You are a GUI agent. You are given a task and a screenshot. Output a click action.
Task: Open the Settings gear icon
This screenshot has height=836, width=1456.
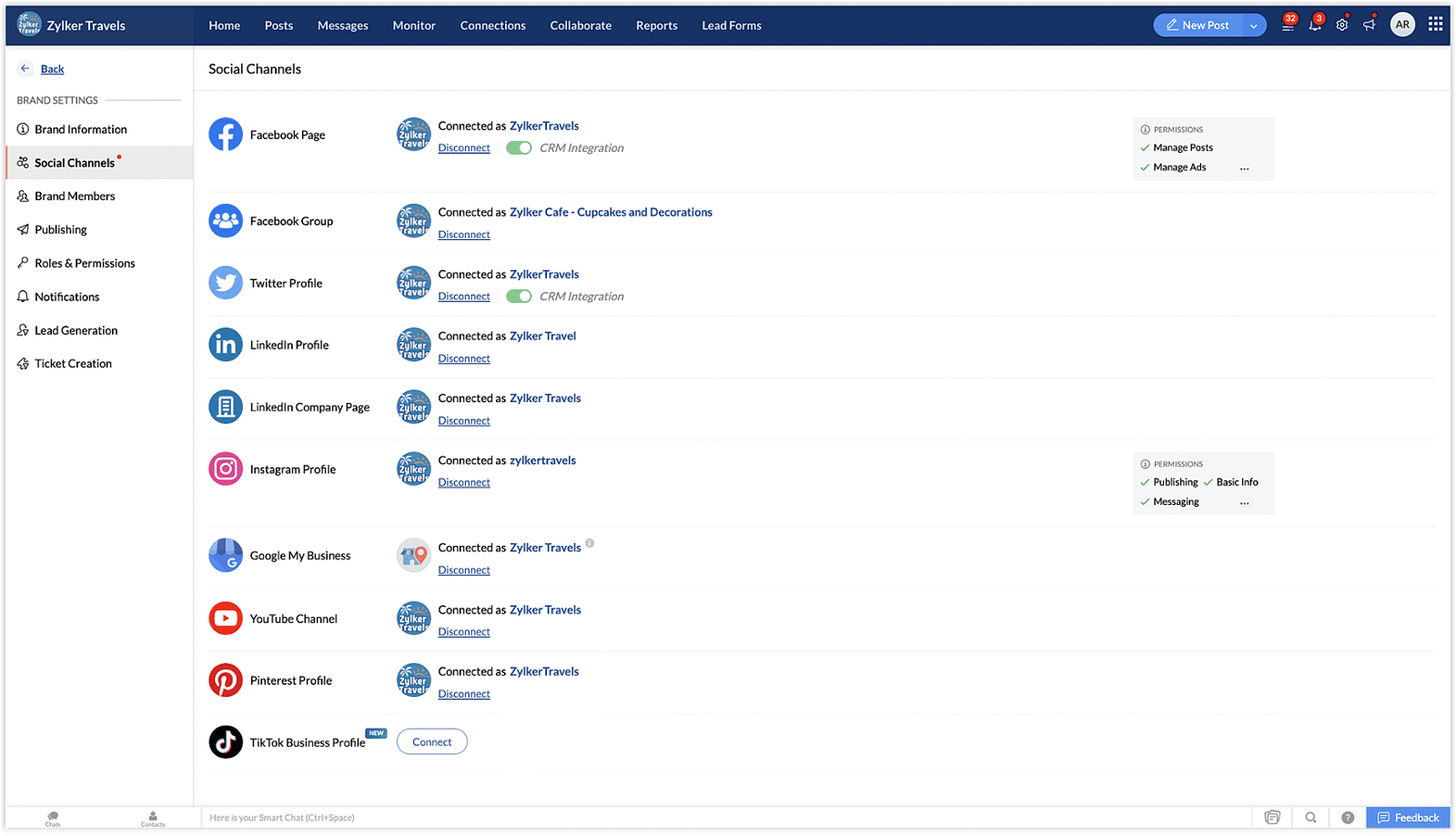[1341, 25]
